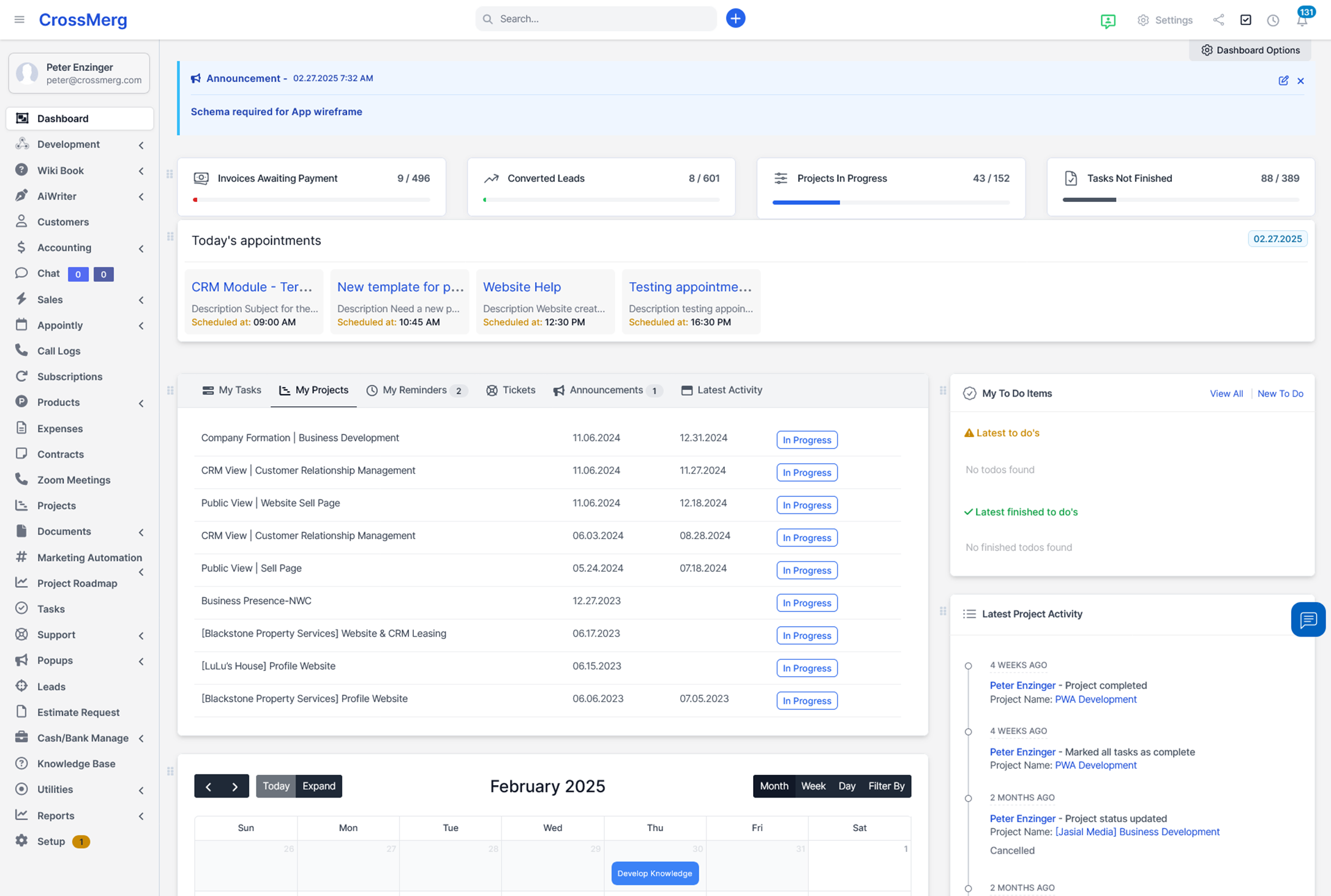Open Dashboard Options button
The height and width of the screenshot is (896, 1331).
click(x=1250, y=50)
